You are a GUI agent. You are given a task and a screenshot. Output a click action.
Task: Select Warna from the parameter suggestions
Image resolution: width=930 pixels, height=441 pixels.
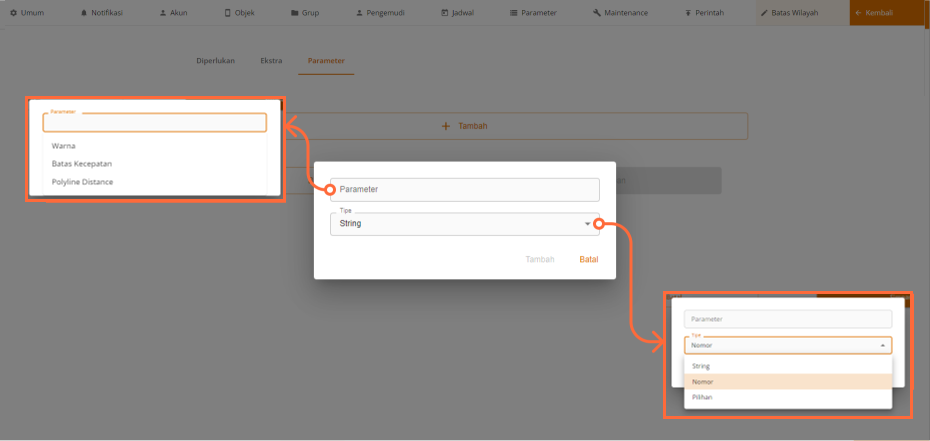(64, 146)
